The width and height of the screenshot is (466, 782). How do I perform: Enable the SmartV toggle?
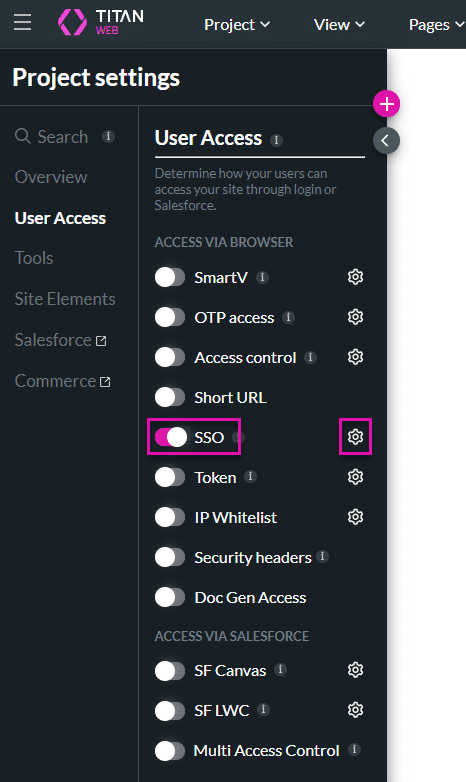170,277
